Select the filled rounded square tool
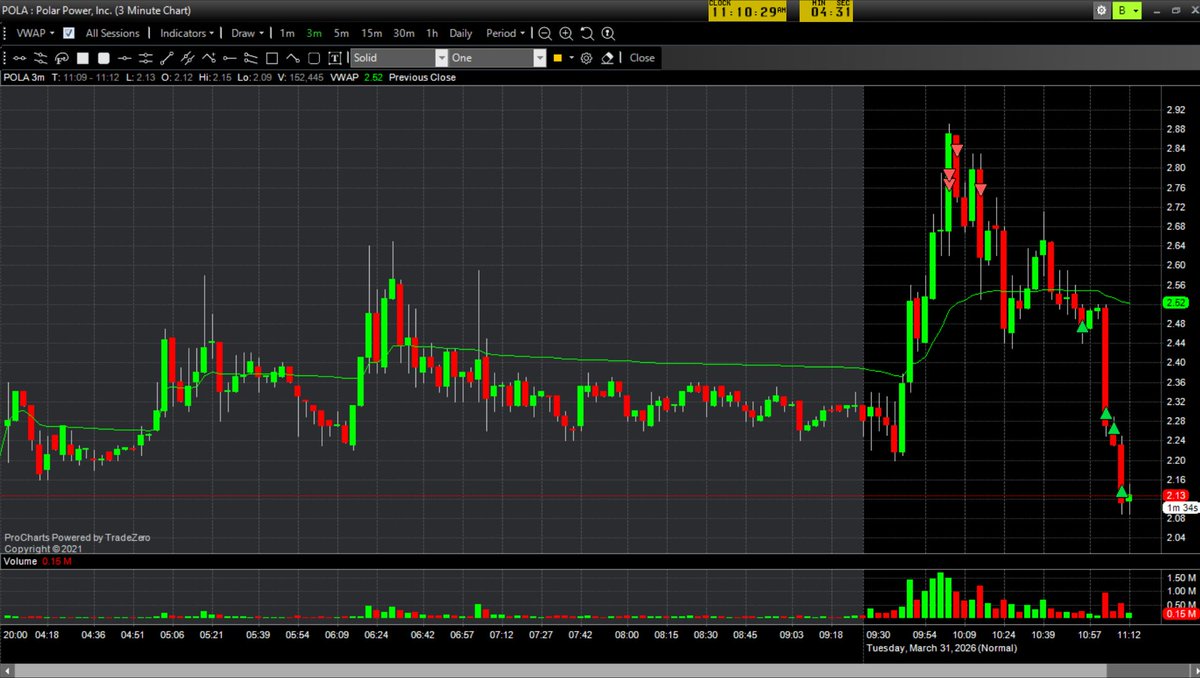 [x=103, y=58]
